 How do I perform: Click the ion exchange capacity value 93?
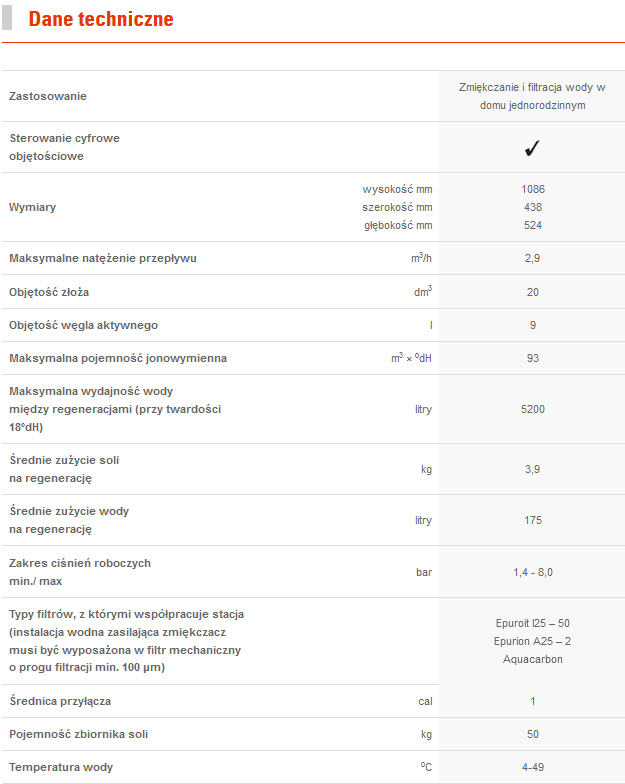(x=532, y=358)
